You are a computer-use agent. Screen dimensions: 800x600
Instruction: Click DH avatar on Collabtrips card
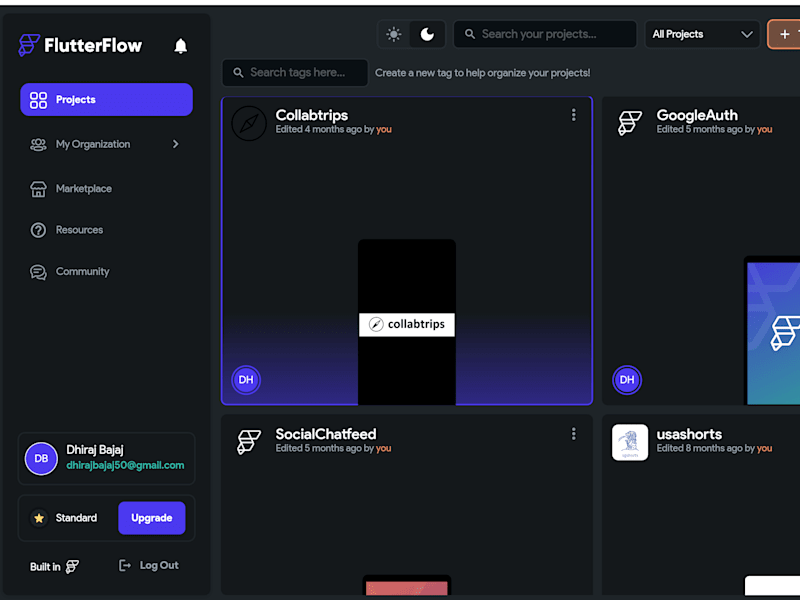coord(246,380)
